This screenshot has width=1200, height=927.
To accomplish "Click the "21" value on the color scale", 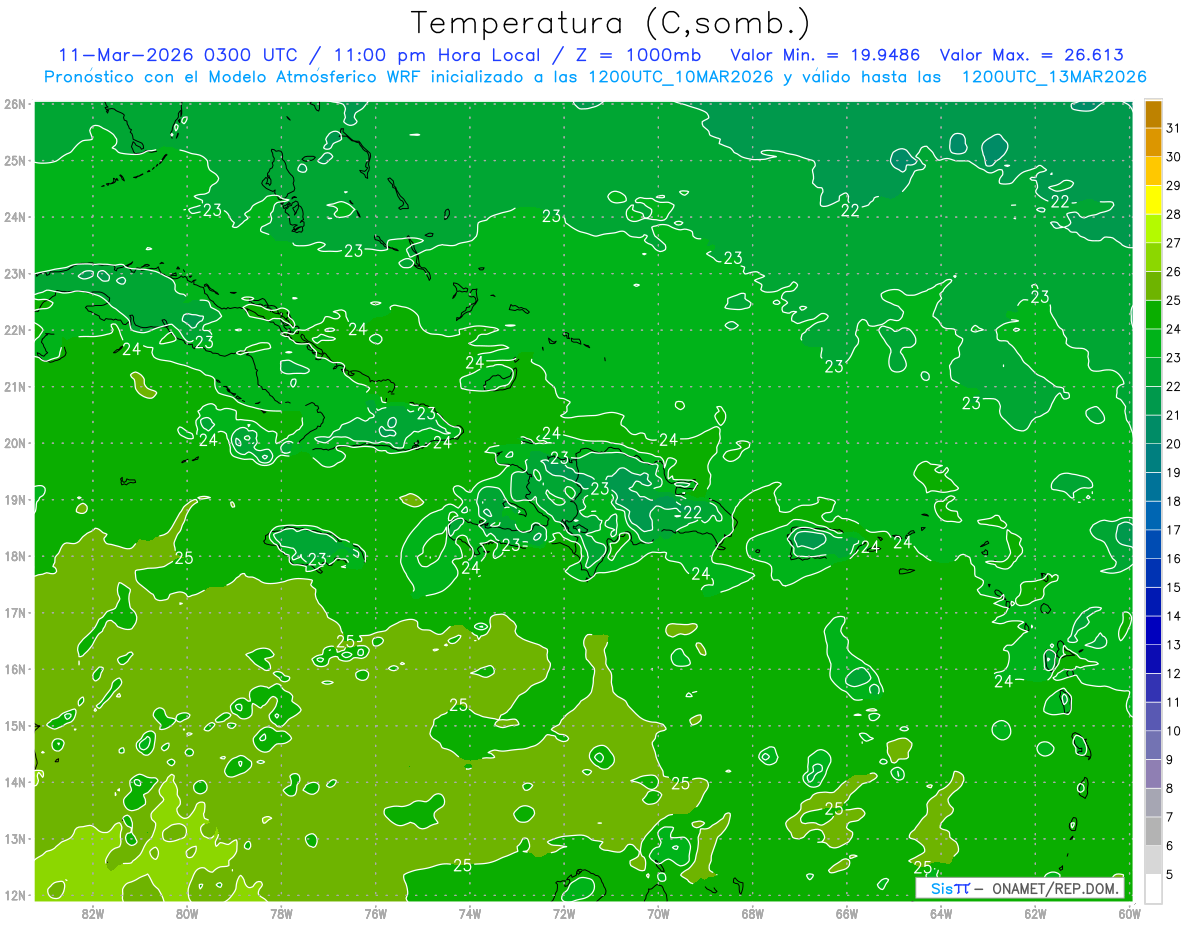I will (1173, 414).
